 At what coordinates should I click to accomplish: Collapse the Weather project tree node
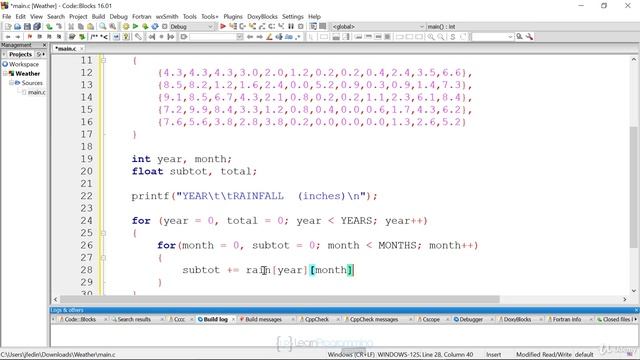5,73
